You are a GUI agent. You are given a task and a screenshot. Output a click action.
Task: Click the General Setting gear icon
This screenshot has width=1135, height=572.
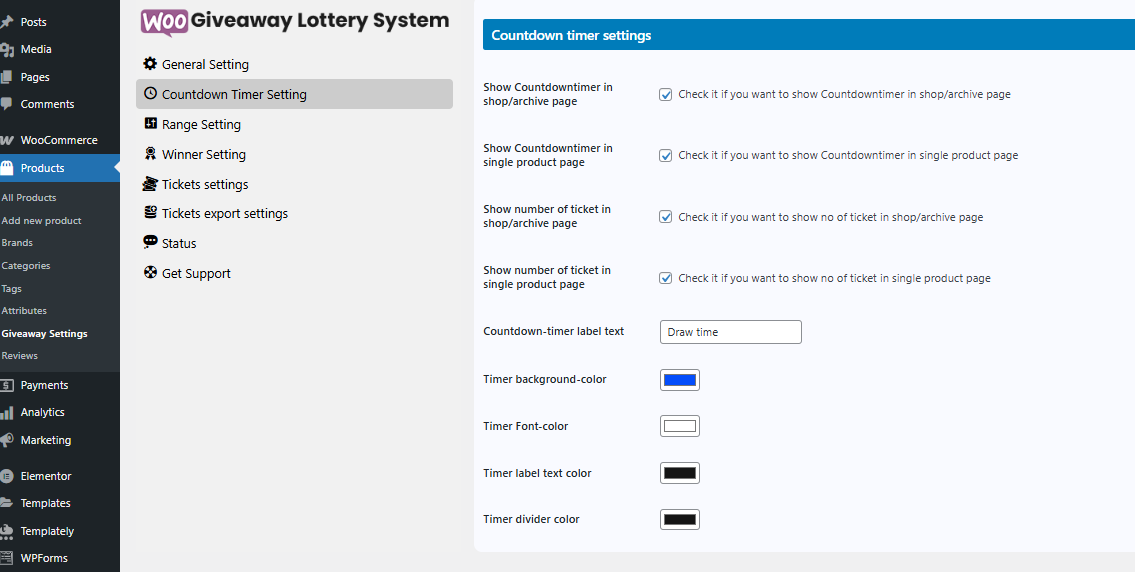(x=150, y=64)
